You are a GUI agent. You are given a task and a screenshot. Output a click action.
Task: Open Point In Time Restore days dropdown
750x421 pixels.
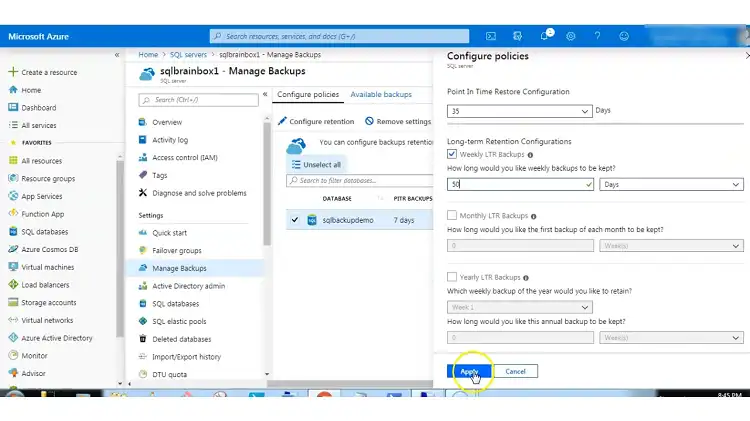point(519,111)
